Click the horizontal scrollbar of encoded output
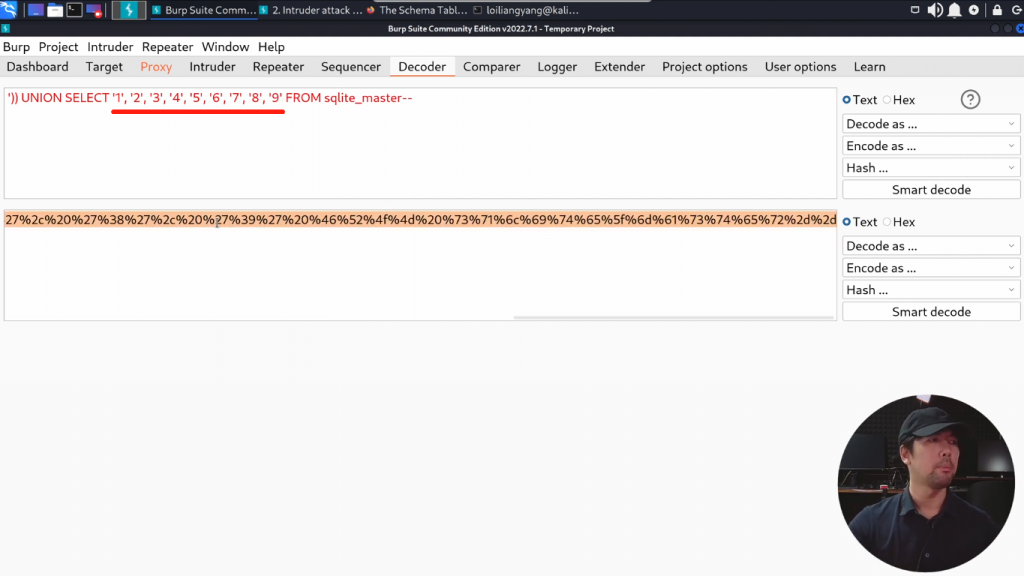 (673, 317)
